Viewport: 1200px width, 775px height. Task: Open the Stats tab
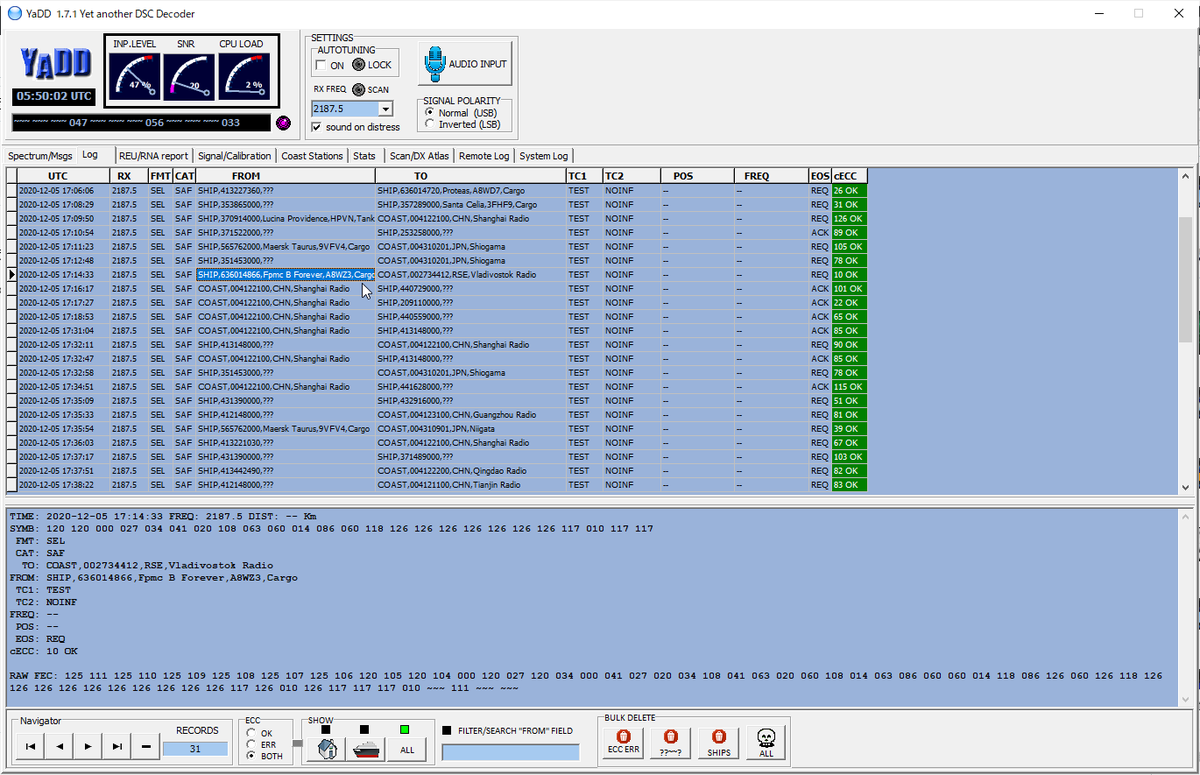pos(364,156)
